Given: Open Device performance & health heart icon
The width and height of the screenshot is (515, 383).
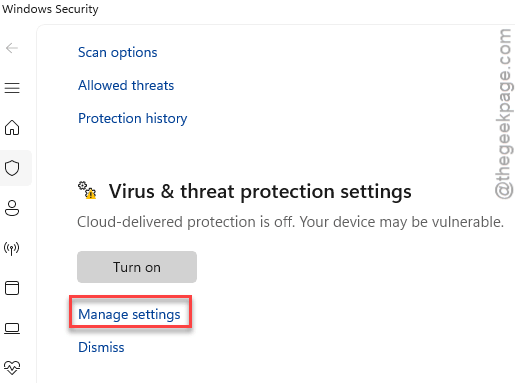Looking at the screenshot, I should point(12,368).
